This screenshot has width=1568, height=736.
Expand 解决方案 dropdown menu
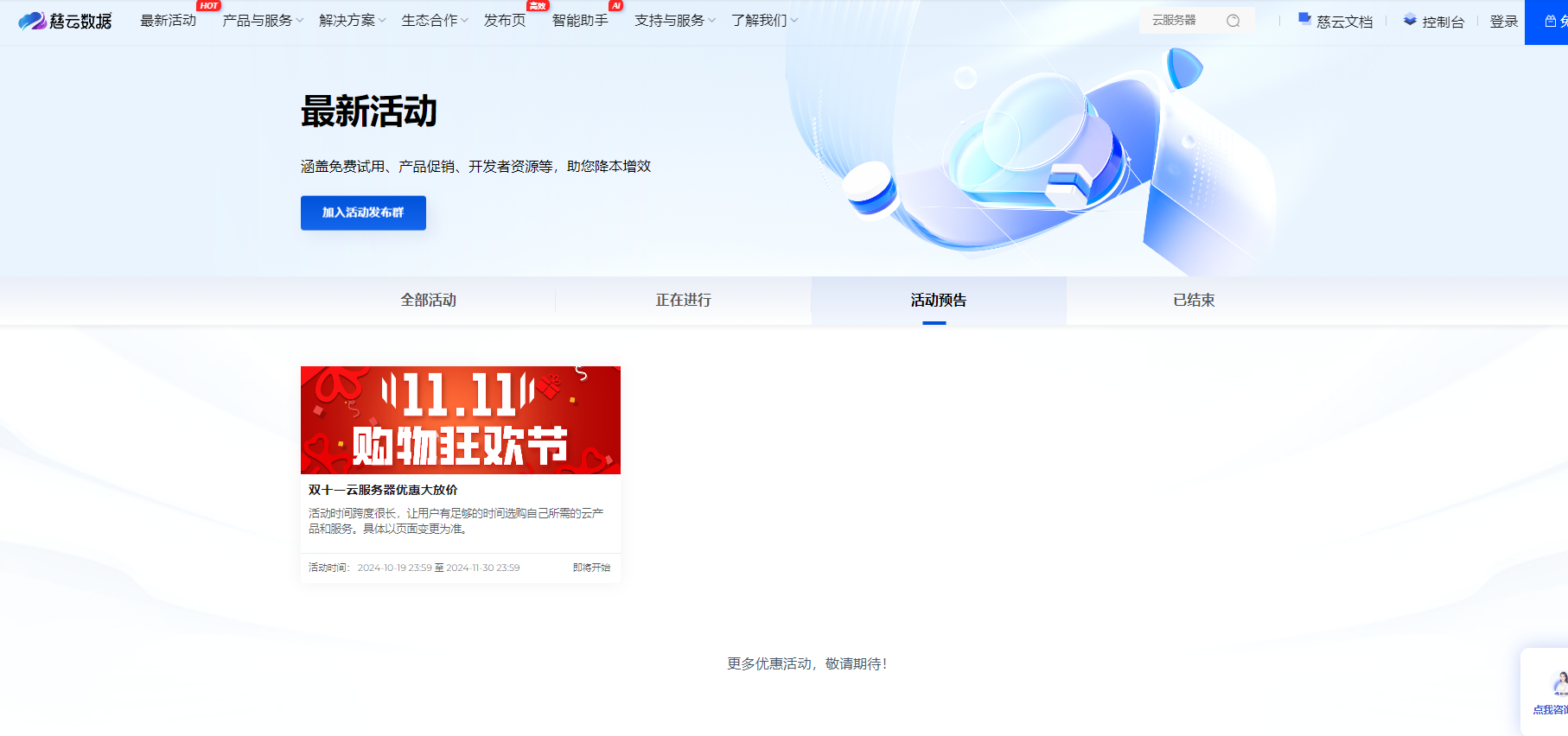click(352, 21)
